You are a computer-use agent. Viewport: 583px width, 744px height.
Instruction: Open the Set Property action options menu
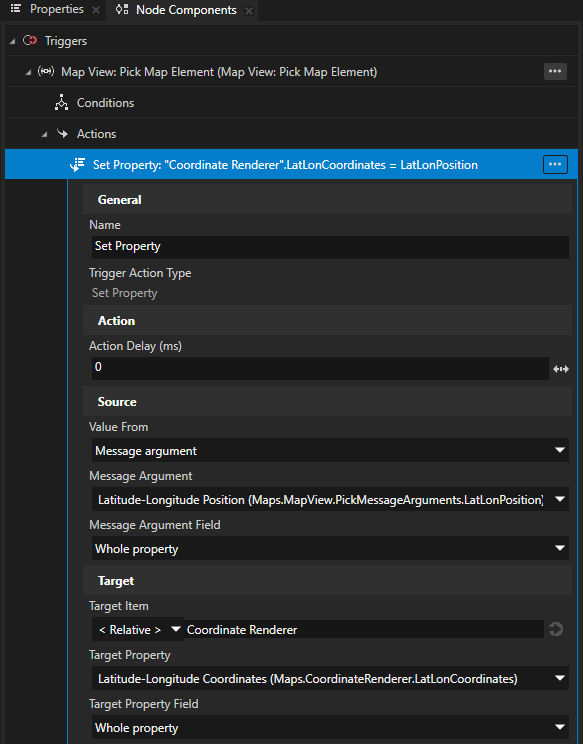click(555, 164)
